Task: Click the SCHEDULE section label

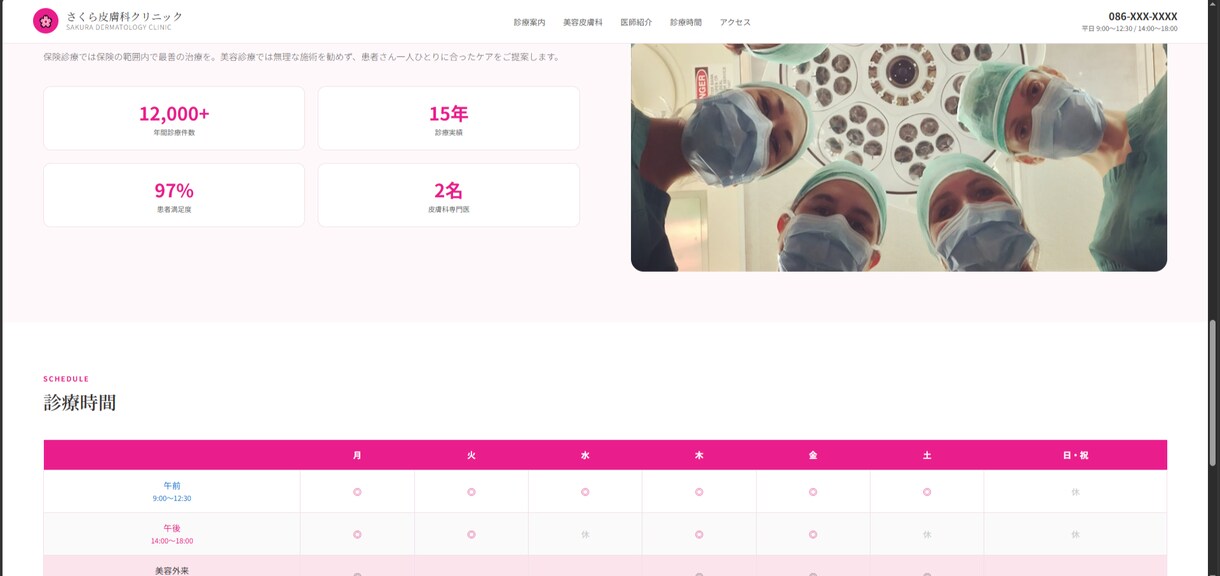Action: (66, 379)
